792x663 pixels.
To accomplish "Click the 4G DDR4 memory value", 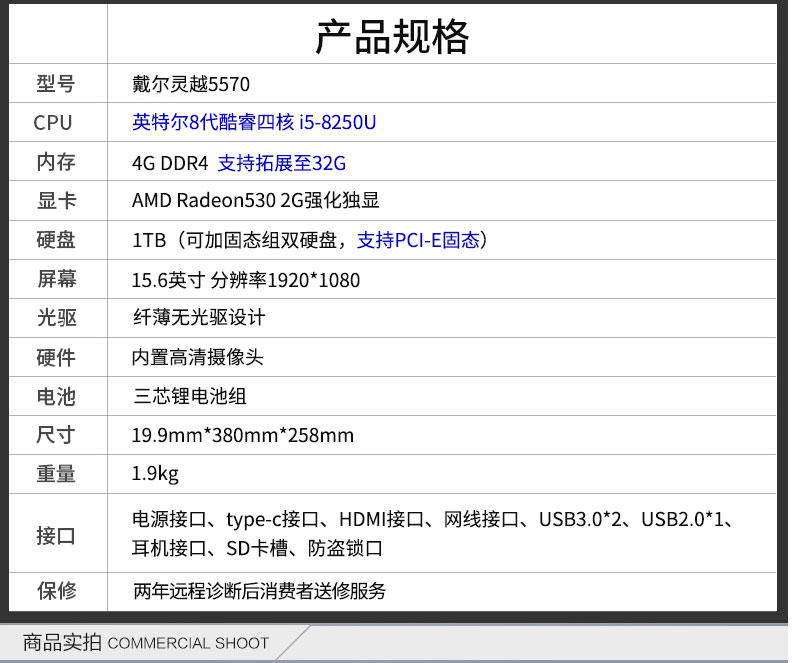I will 170,163.
